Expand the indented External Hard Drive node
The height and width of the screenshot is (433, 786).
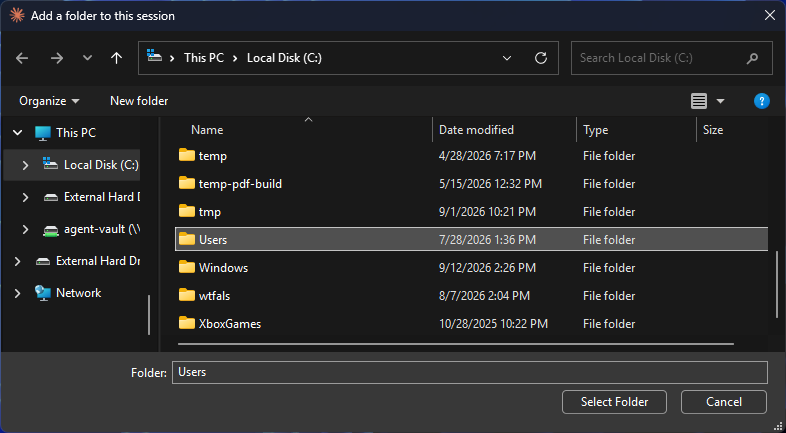pos(25,197)
